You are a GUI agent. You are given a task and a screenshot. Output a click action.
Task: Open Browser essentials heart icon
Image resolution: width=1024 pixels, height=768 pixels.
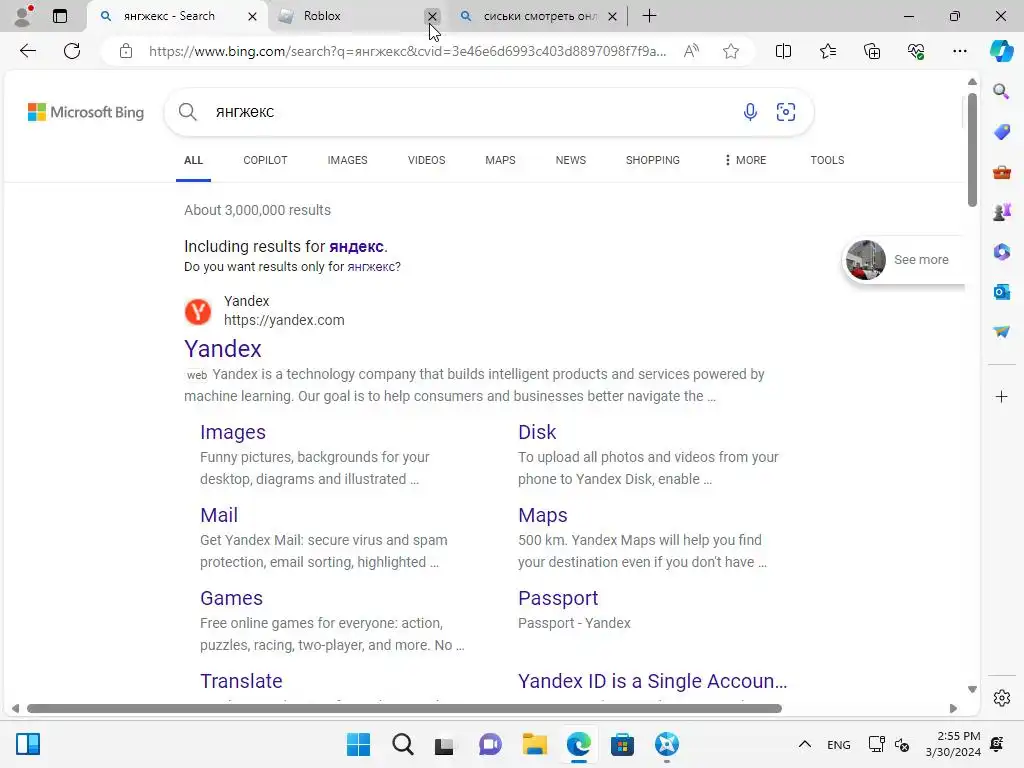(916, 51)
